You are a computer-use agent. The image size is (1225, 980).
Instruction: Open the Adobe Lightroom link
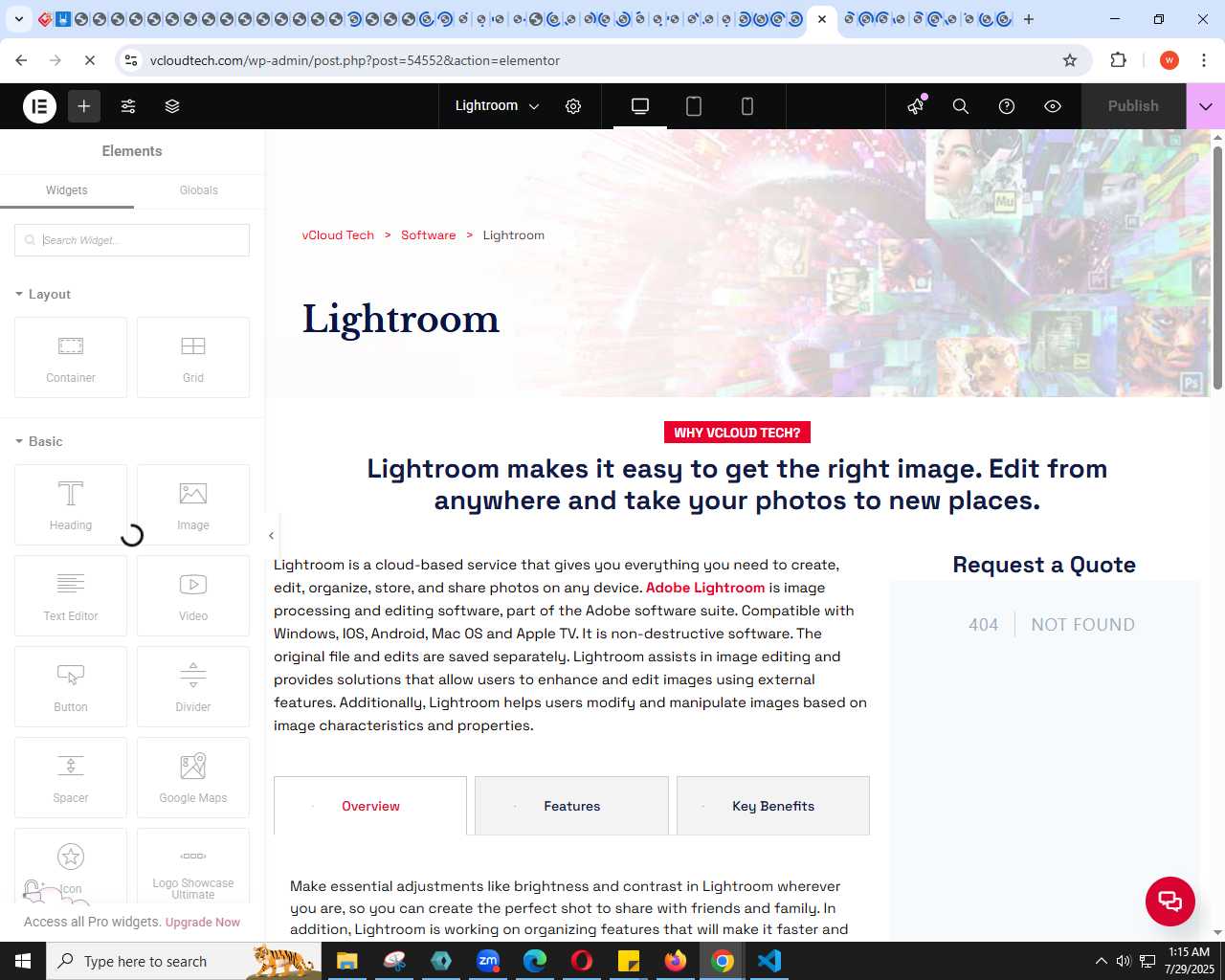(705, 588)
